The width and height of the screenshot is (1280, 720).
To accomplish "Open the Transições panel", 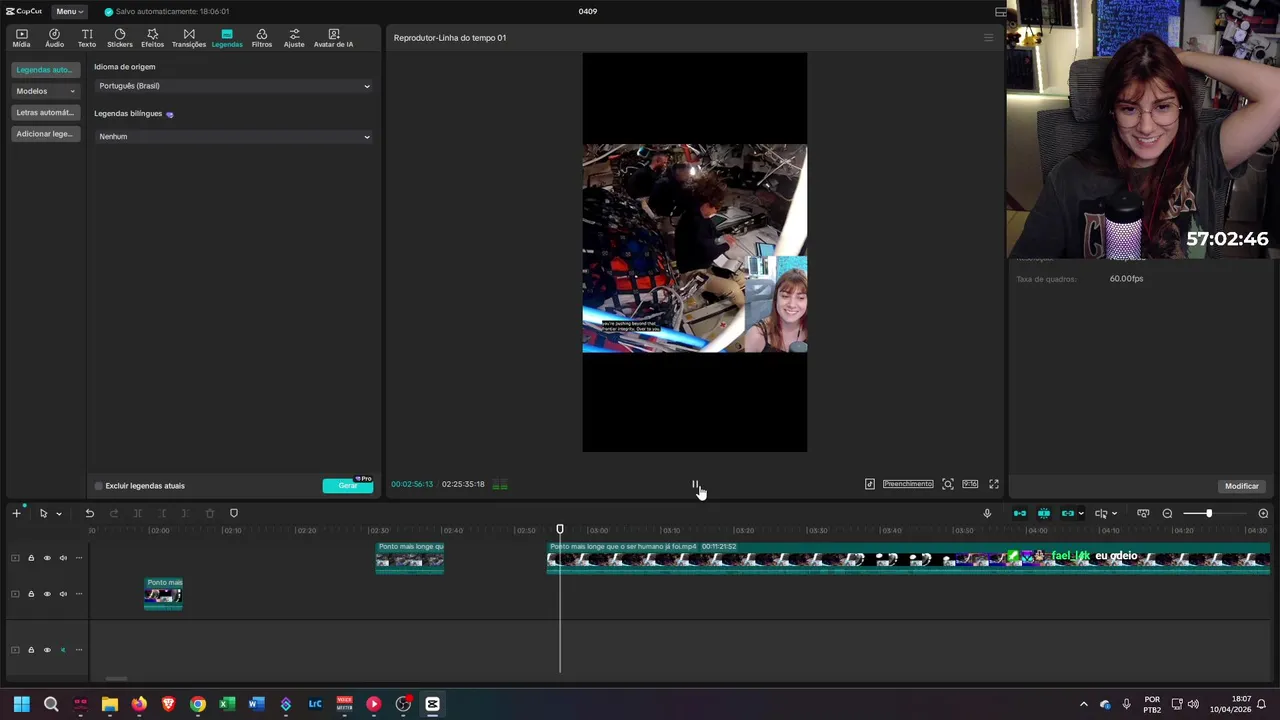I will pyautogui.click(x=189, y=38).
